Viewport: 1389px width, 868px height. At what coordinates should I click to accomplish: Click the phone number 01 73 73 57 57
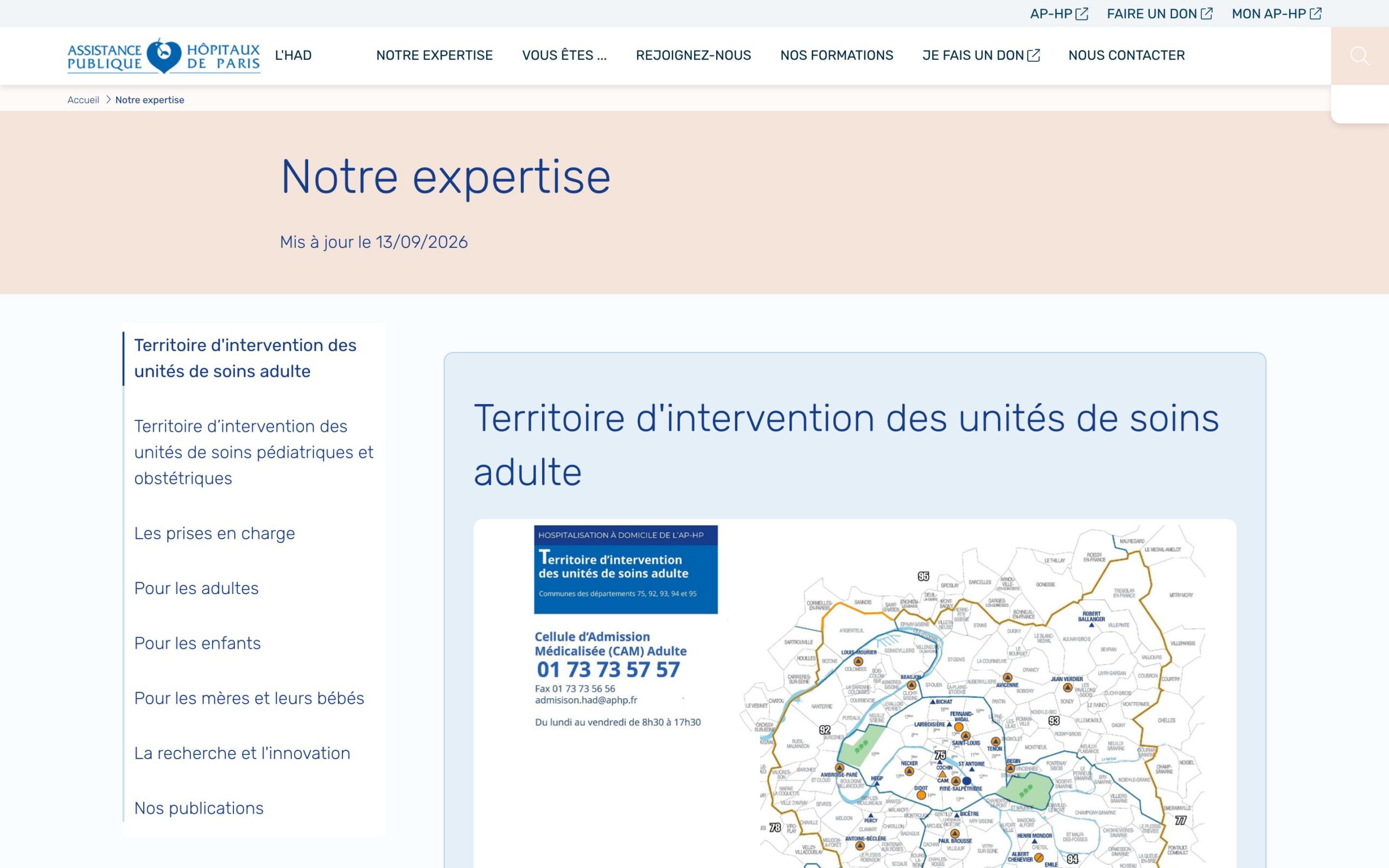tap(608, 669)
